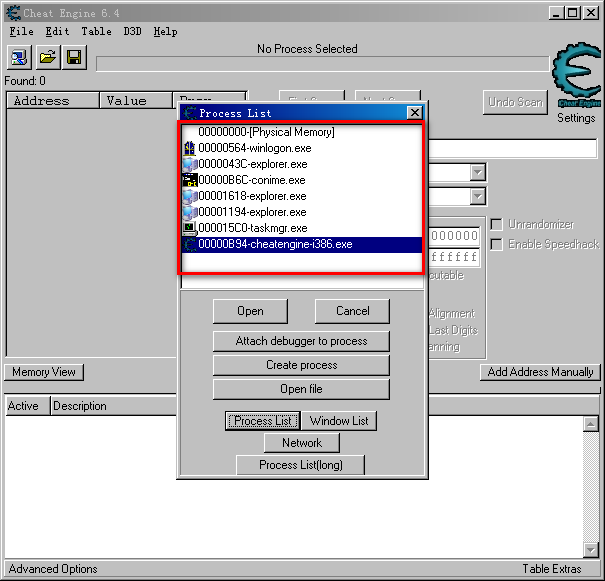Click Attach debugger to process button
This screenshot has height=581, width=605.
(301, 341)
